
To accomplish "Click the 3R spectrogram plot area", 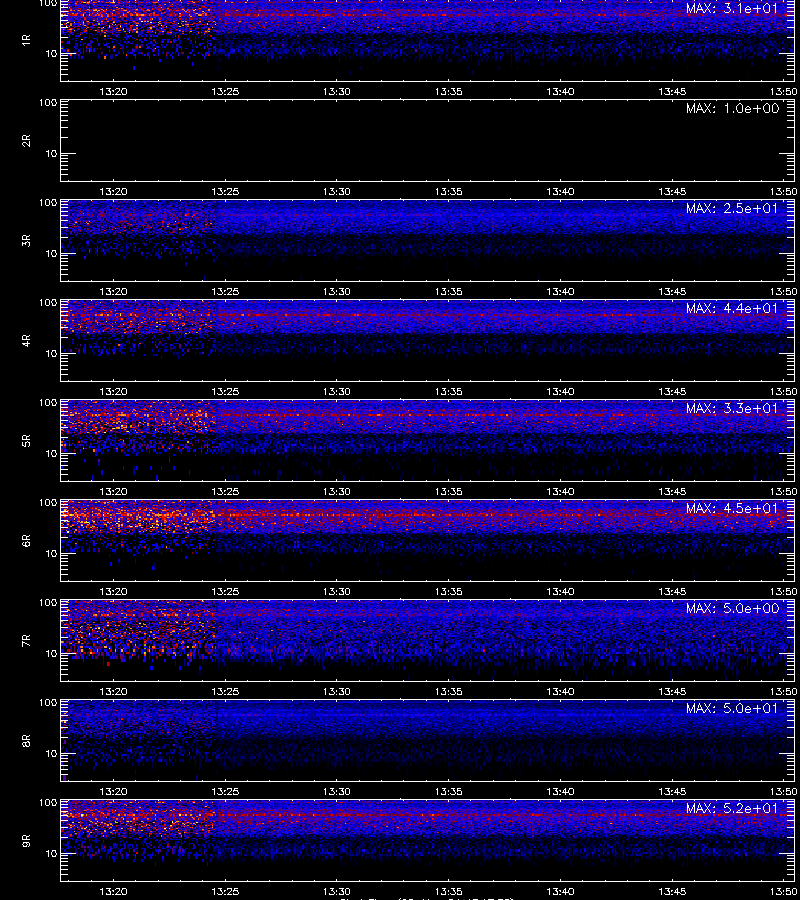I will click(428, 240).
